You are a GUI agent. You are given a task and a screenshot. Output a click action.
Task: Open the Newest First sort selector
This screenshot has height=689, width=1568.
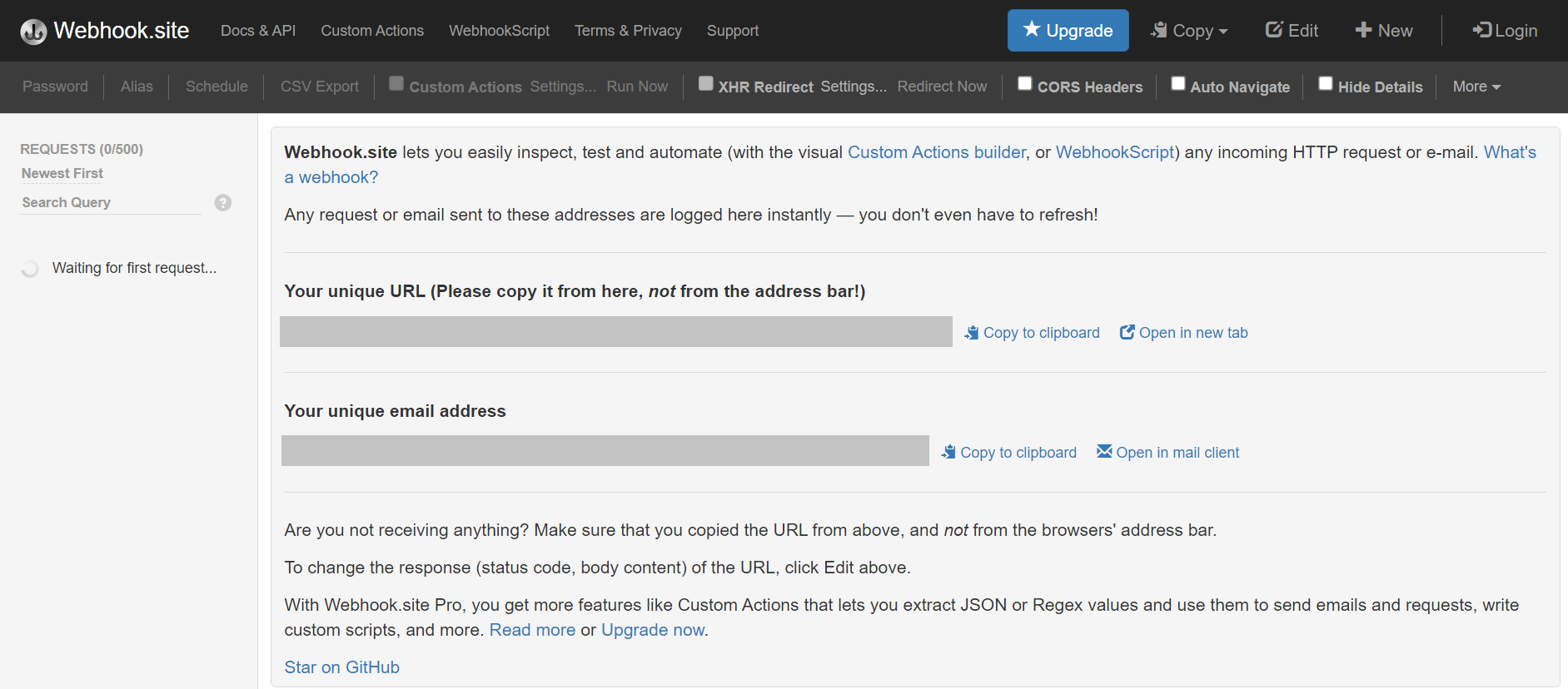pyautogui.click(x=62, y=174)
